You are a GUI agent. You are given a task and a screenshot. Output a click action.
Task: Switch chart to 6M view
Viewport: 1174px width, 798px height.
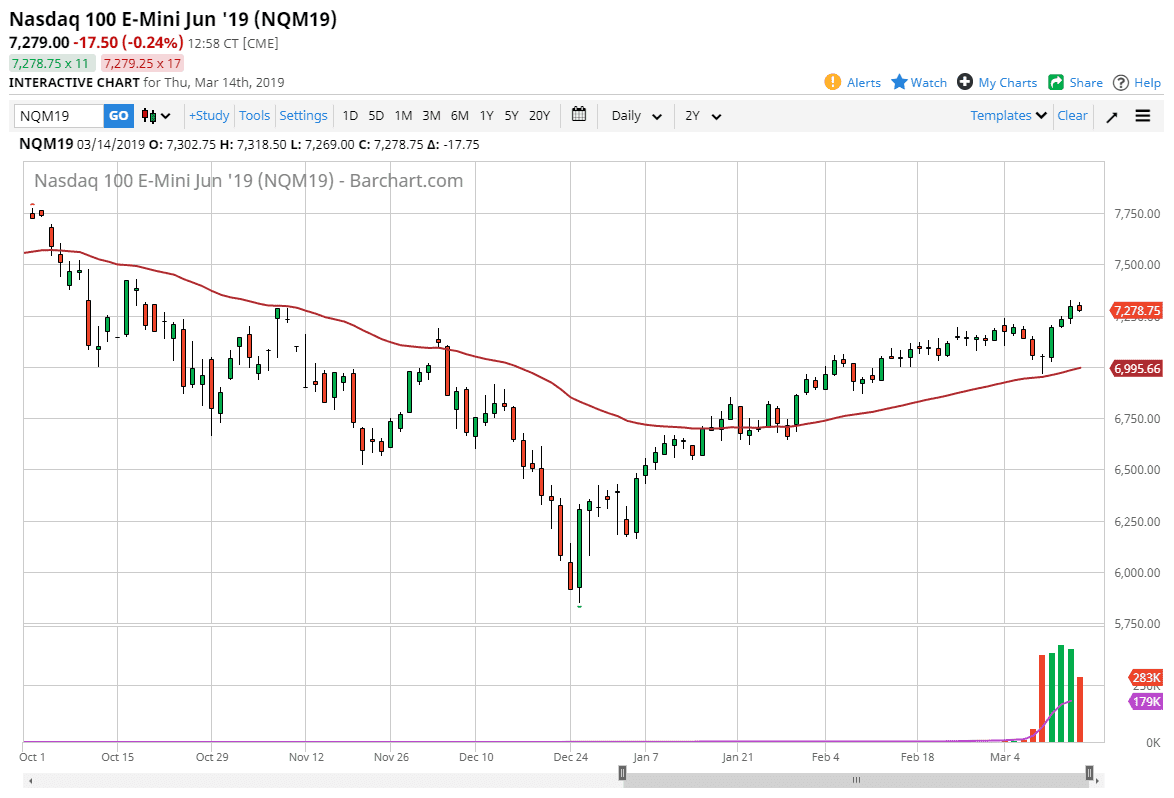click(459, 115)
